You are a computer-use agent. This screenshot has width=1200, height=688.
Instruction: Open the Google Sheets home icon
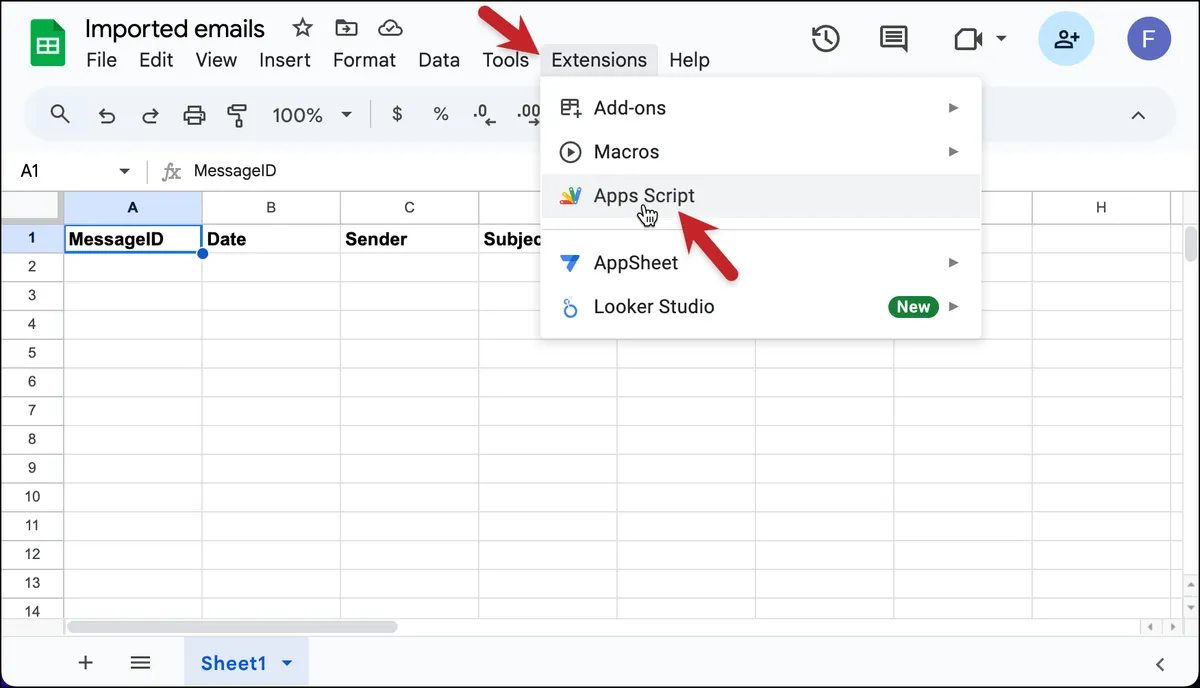(47, 43)
